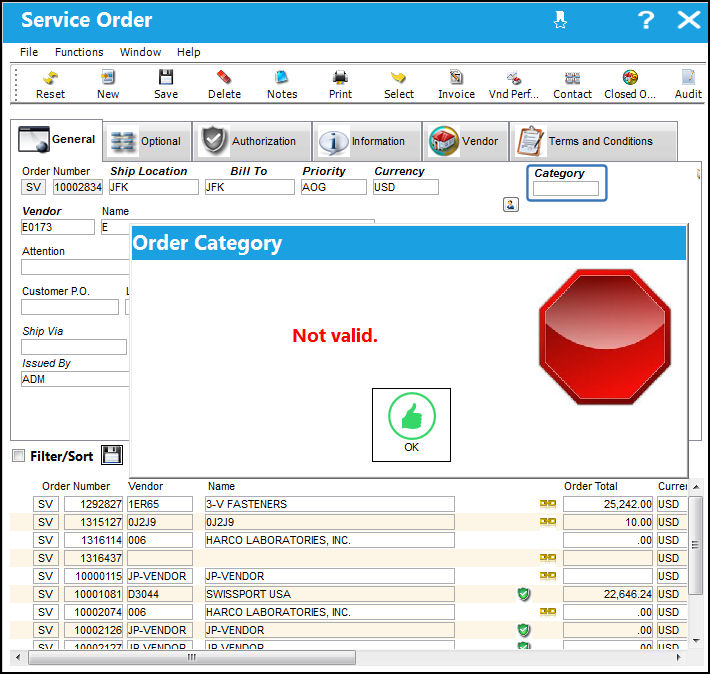Viewport: 710px width, 674px height.
Task: Click the Attention input field
Action: 75,267
